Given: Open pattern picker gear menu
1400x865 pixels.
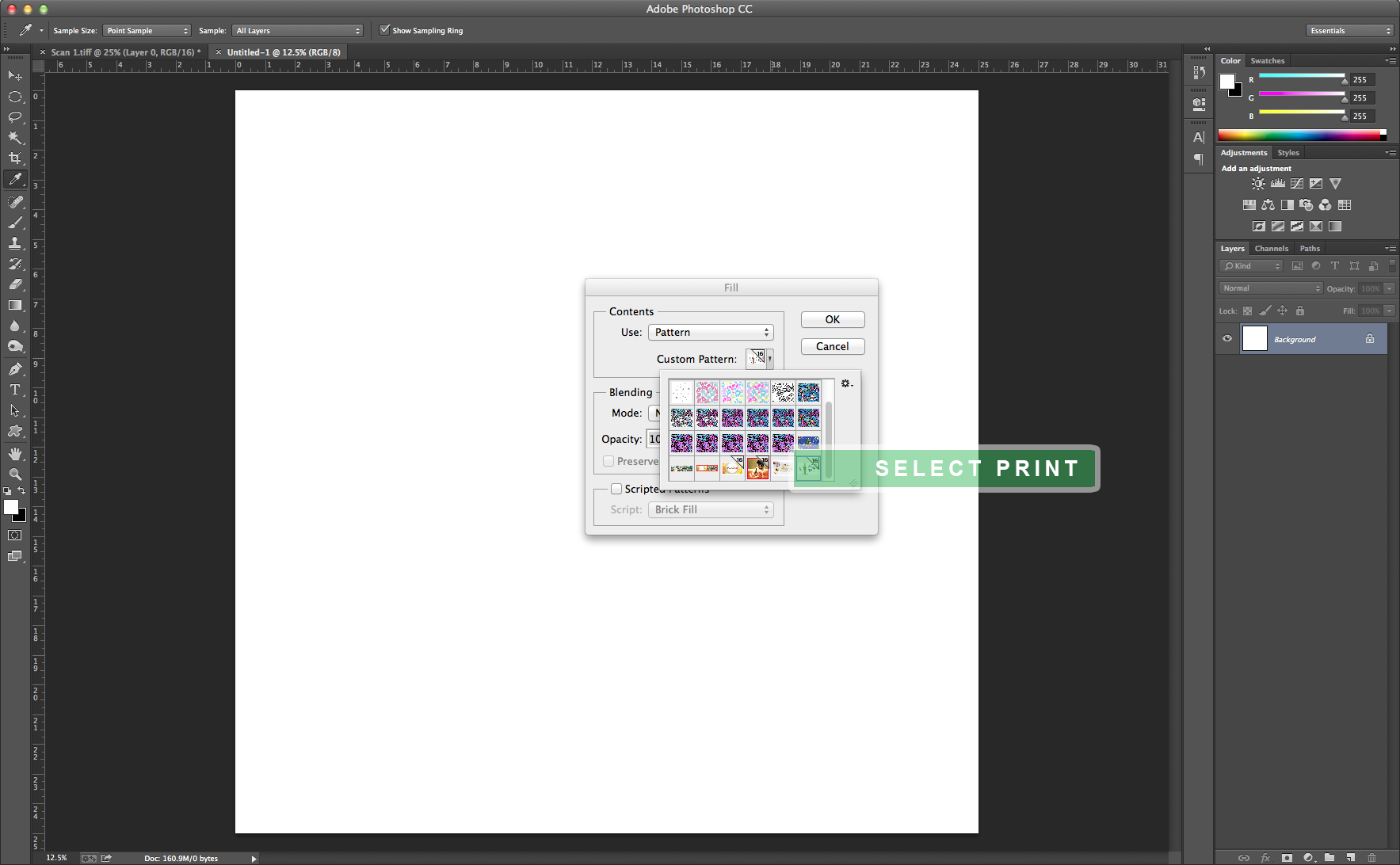Looking at the screenshot, I should click(847, 383).
